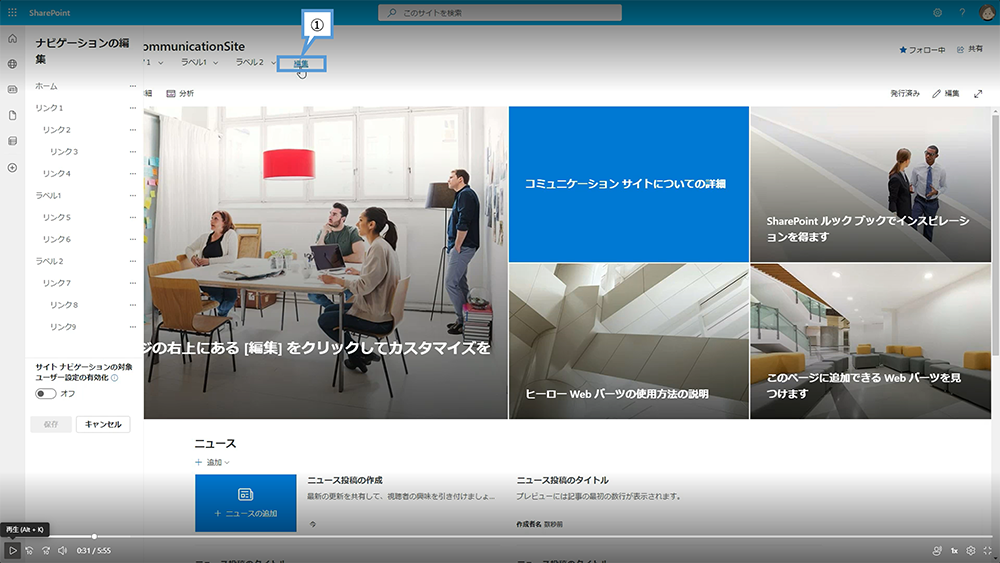Open options menu for ラベル1 row
The width and height of the screenshot is (1000, 563).
click(133, 195)
